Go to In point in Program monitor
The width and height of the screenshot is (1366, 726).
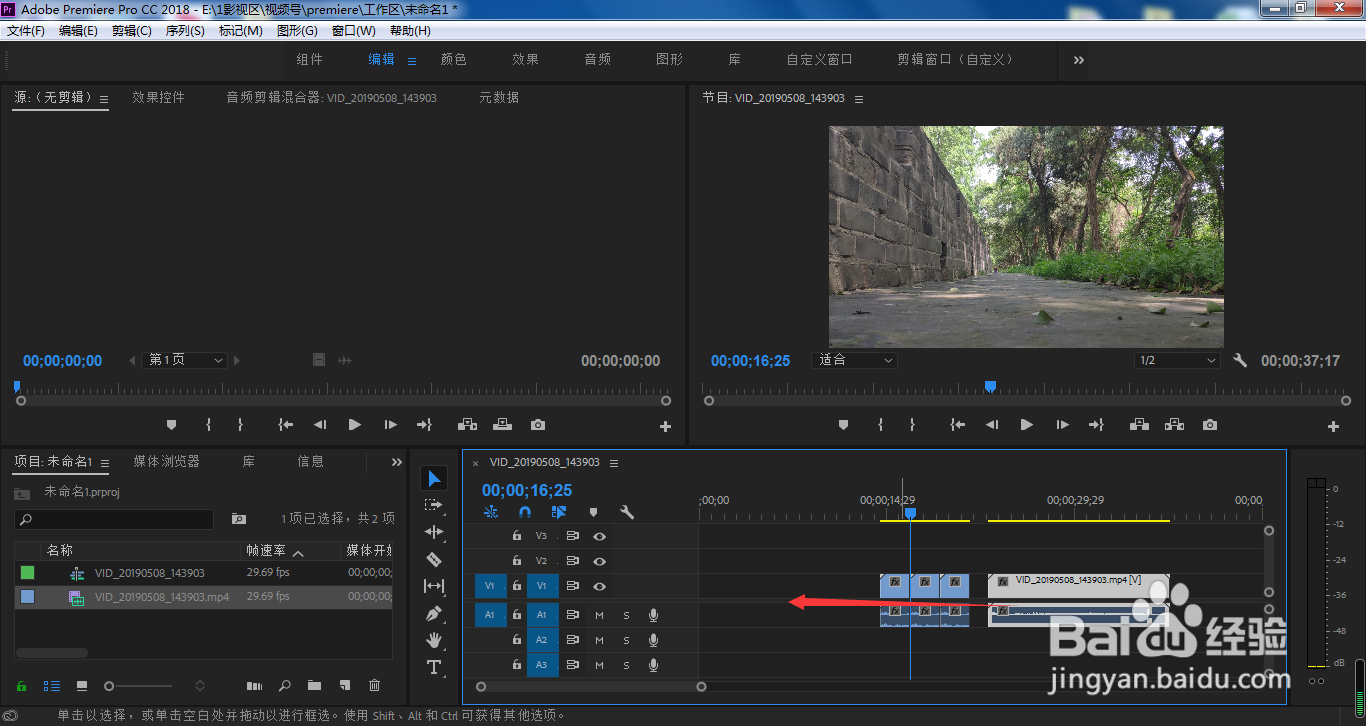tap(958, 425)
